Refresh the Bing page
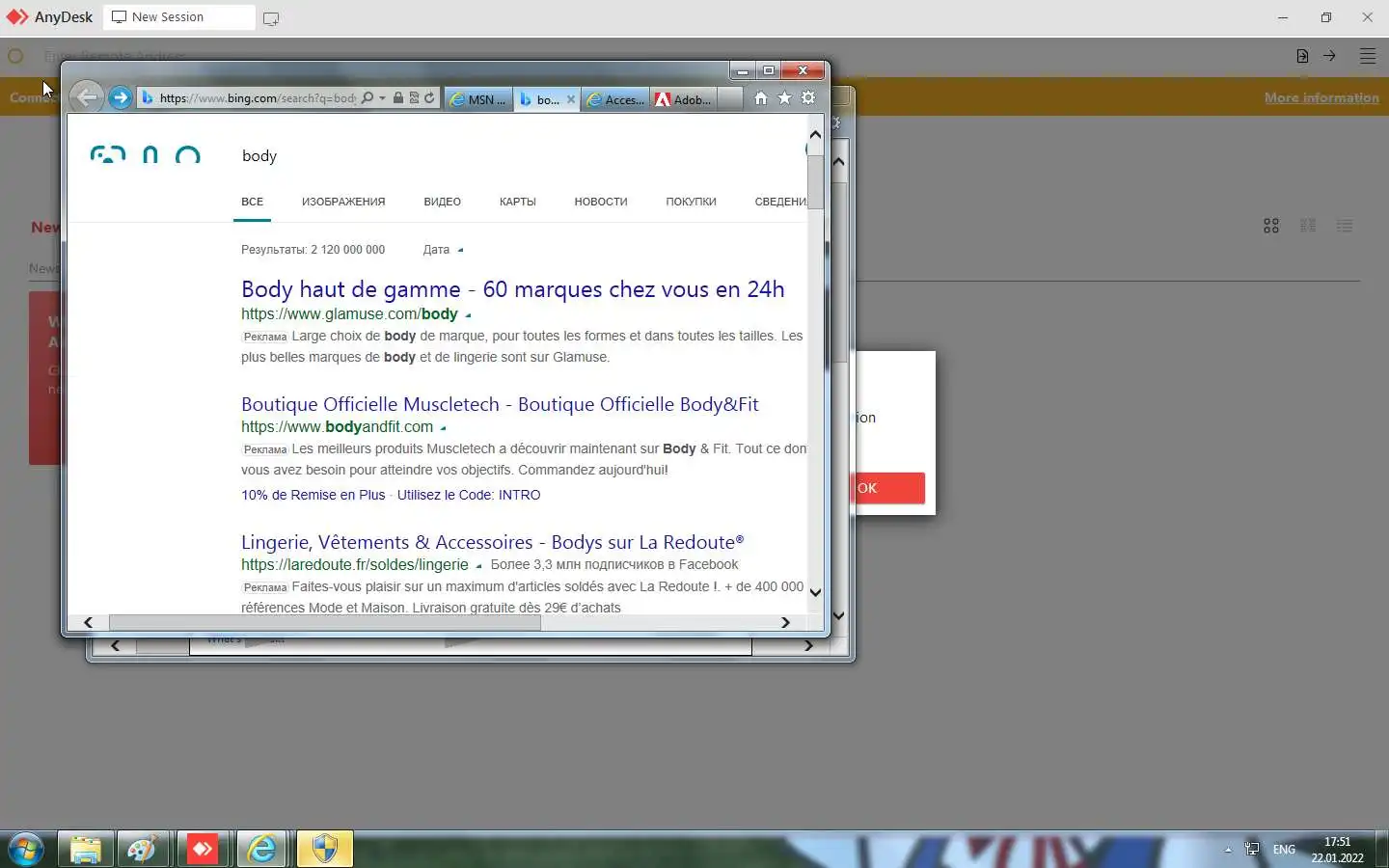Screen dimensions: 1389x868 pos(429,98)
